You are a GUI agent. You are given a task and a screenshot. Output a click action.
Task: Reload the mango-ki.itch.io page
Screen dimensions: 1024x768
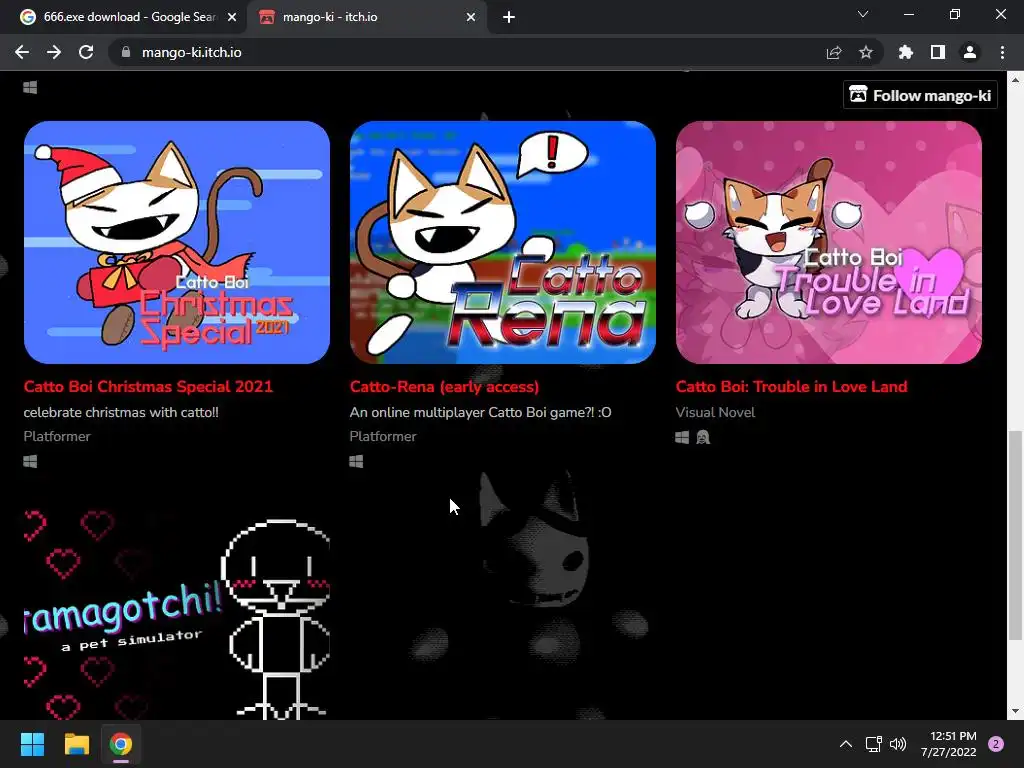pos(86,52)
